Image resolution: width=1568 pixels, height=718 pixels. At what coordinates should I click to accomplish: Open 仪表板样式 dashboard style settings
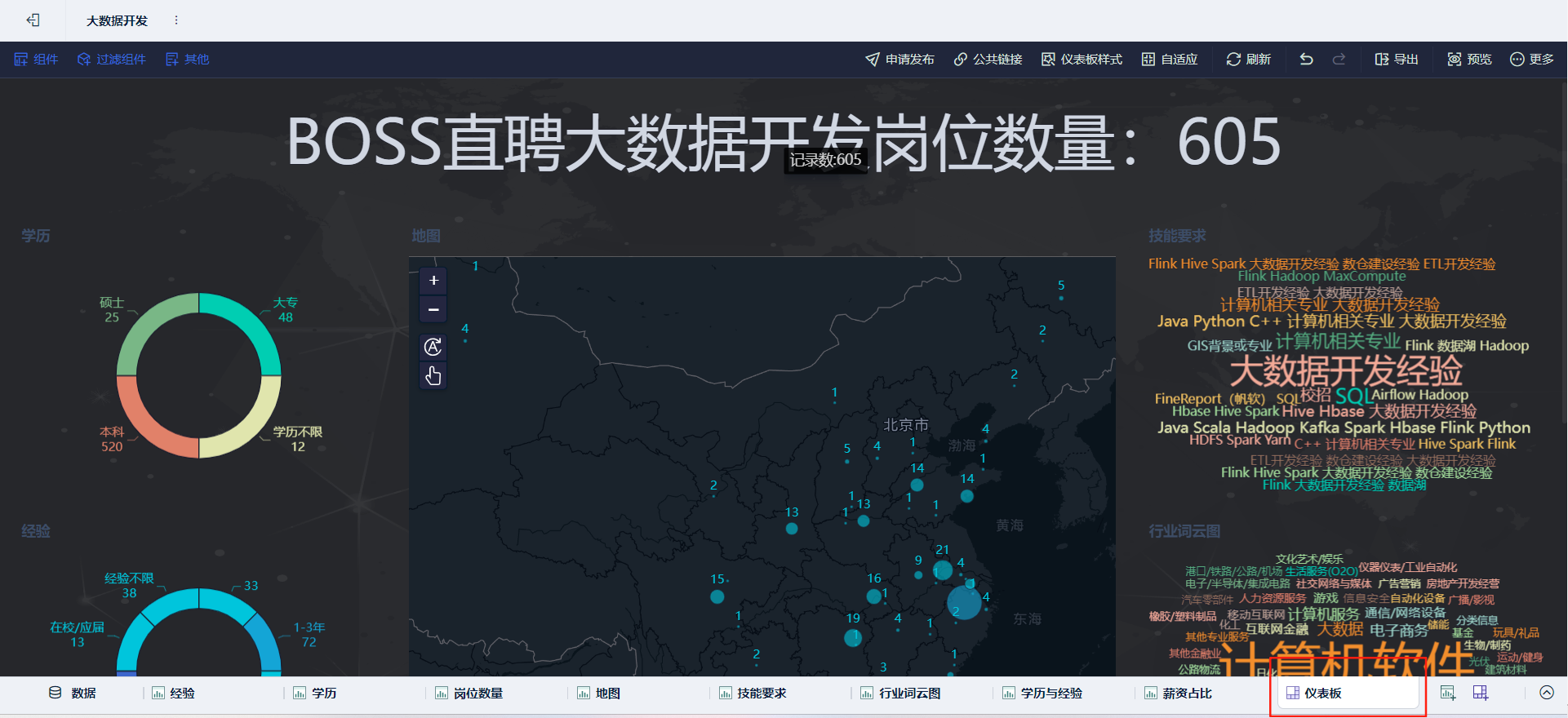(x=1082, y=60)
